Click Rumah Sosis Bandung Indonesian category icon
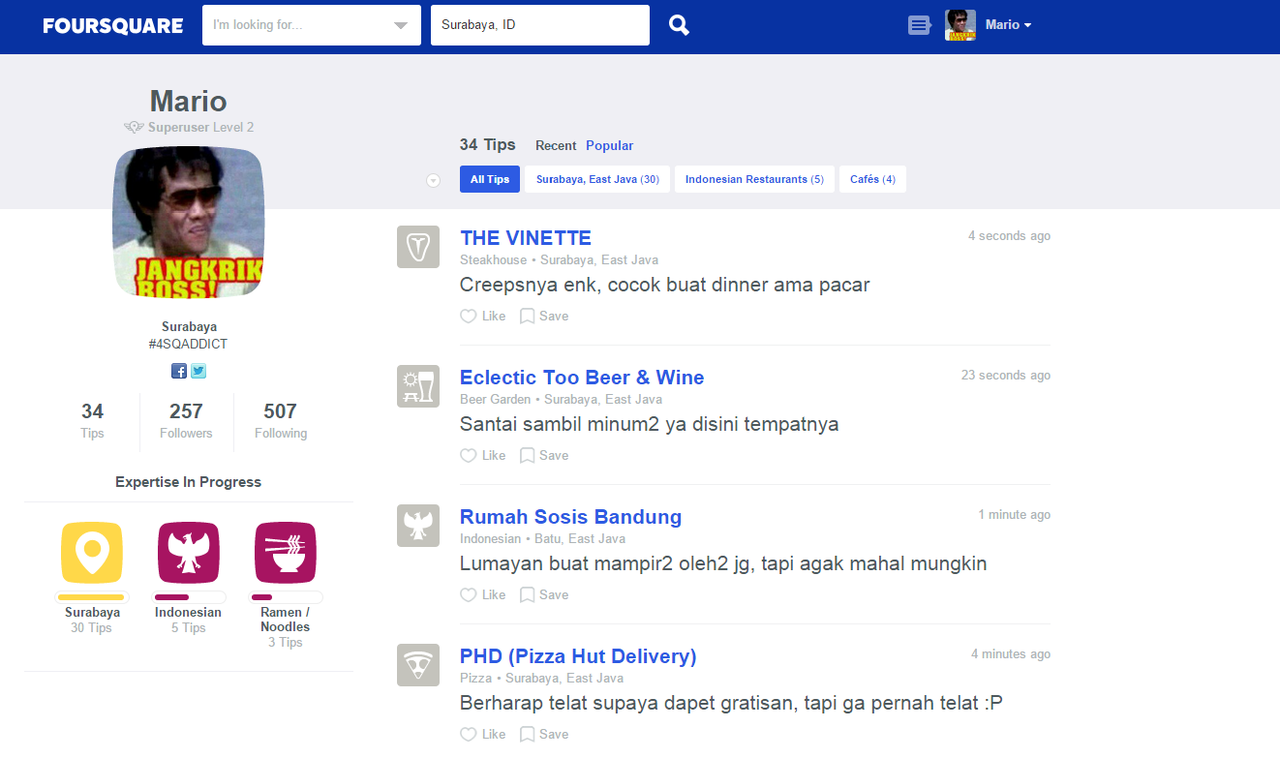The width and height of the screenshot is (1280, 758). pos(418,525)
